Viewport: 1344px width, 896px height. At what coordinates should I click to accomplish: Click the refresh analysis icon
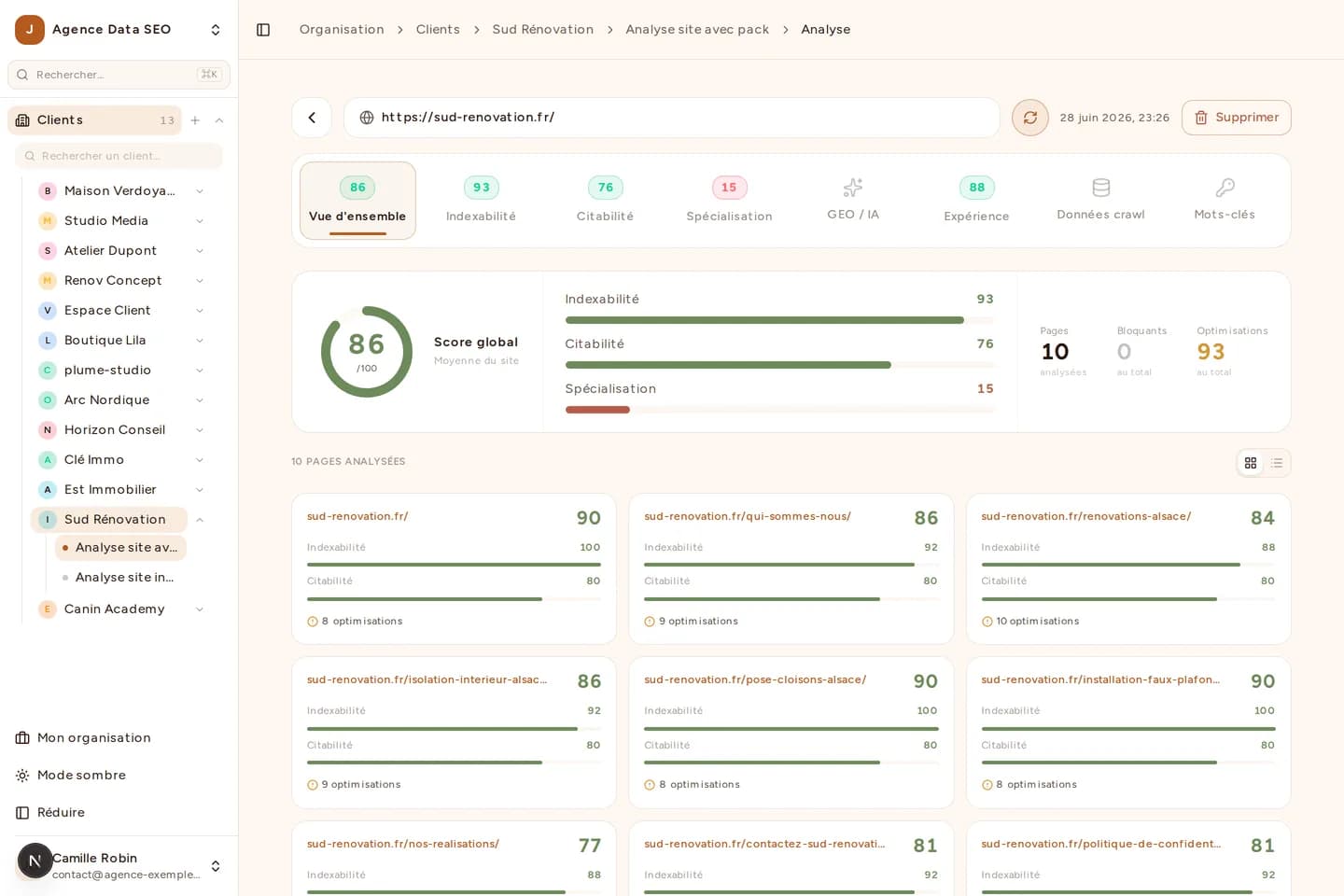click(x=1030, y=118)
